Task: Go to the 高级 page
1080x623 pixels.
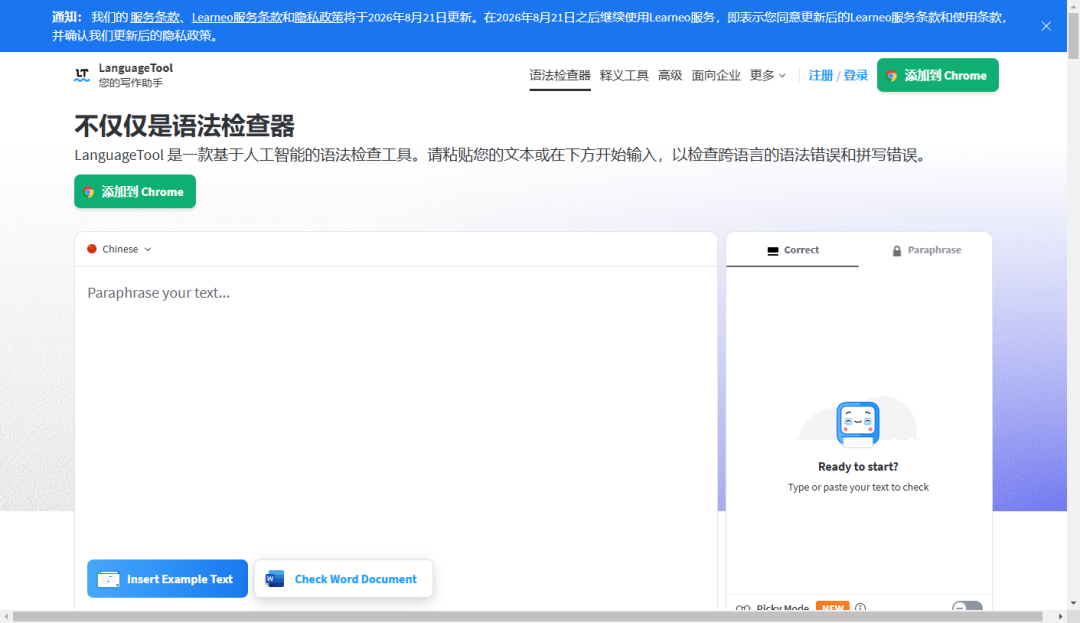Action: 670,75
